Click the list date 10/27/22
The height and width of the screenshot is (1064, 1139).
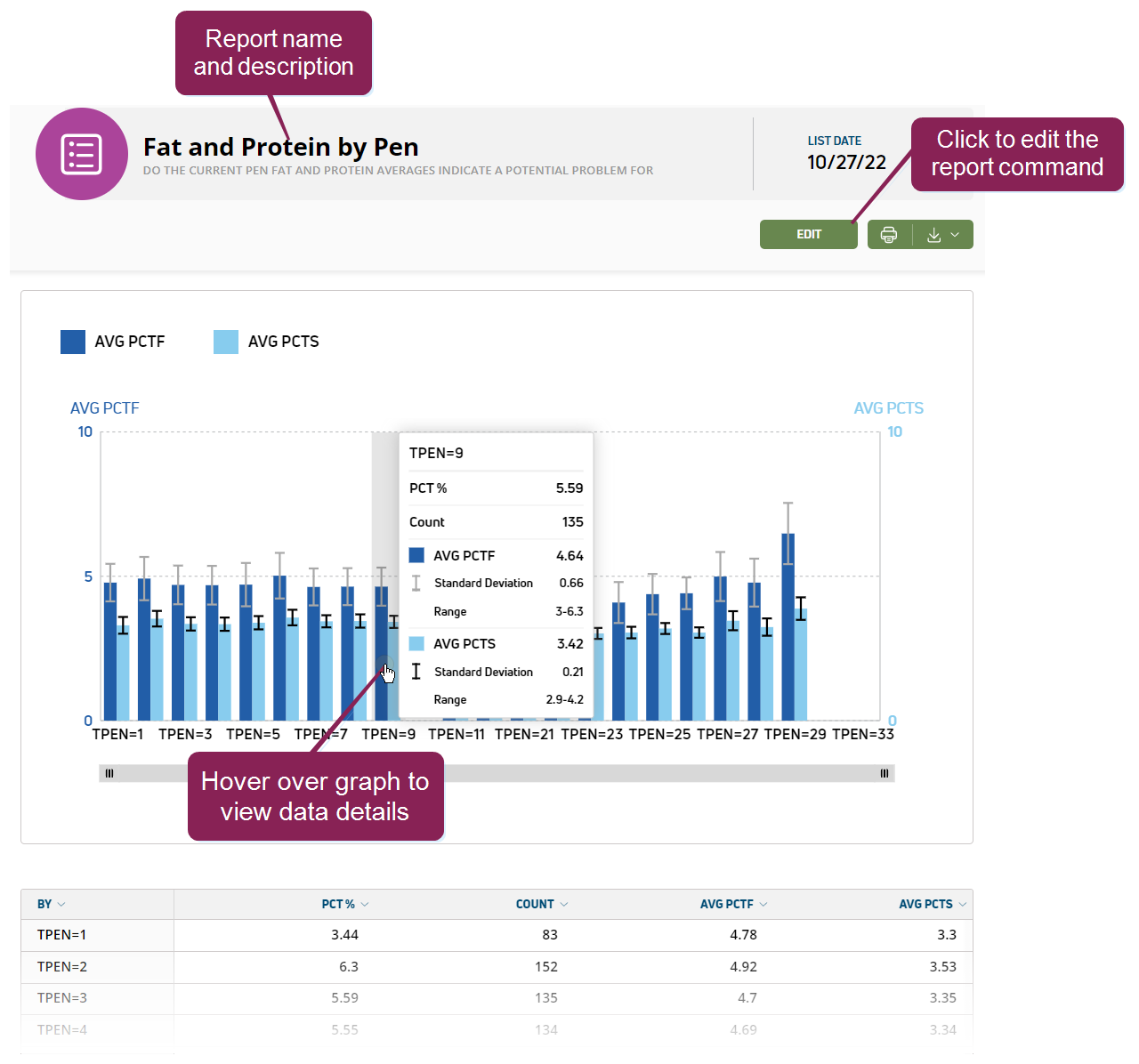coord(846,162)
